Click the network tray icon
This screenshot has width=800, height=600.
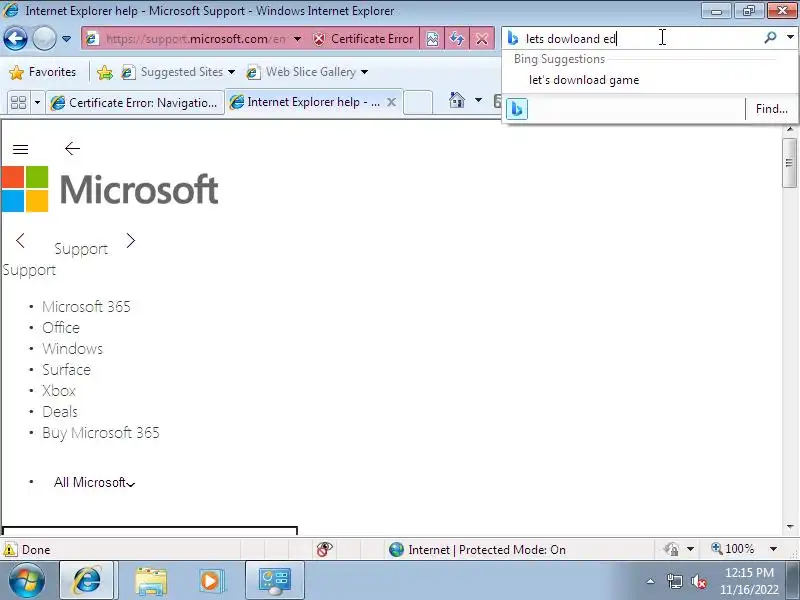674,581
